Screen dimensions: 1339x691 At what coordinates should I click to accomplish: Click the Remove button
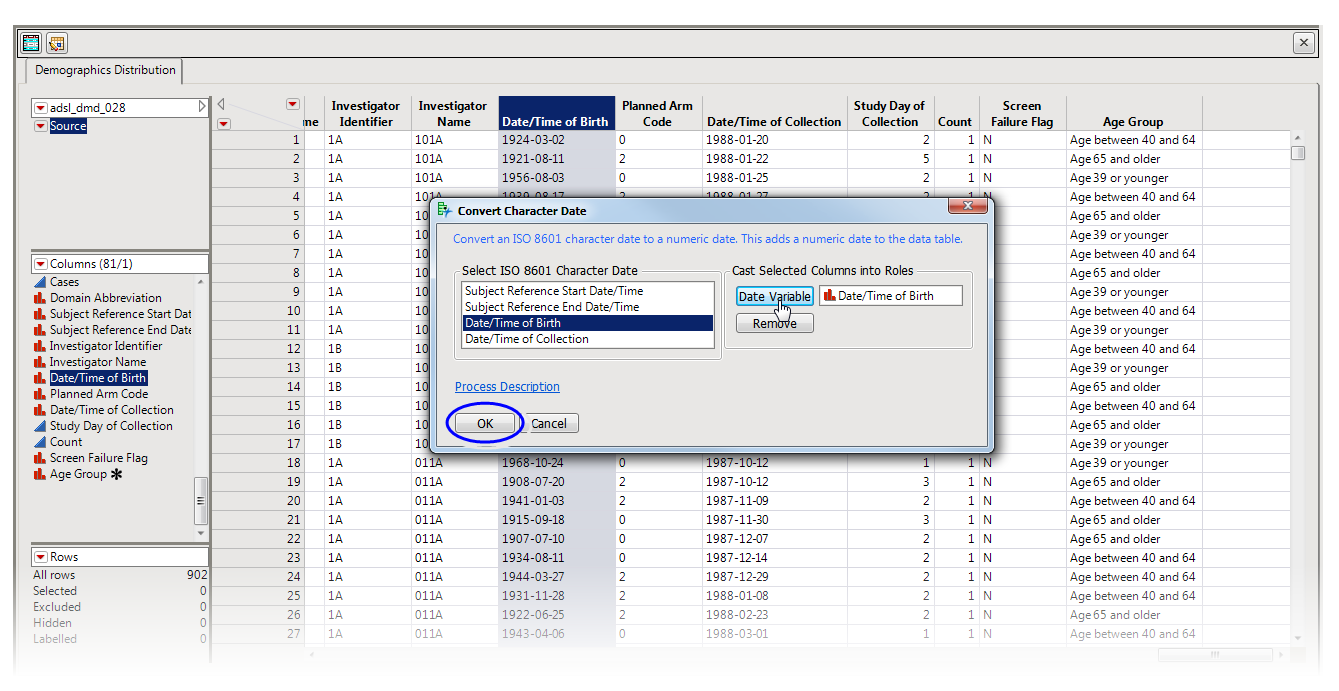pos(774,324)
